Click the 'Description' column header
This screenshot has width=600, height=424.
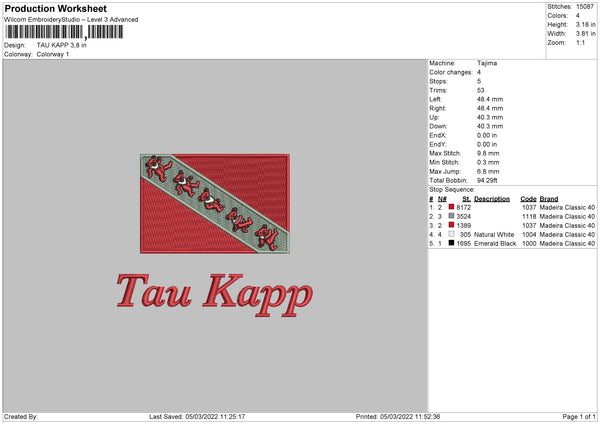pos(492,199)
